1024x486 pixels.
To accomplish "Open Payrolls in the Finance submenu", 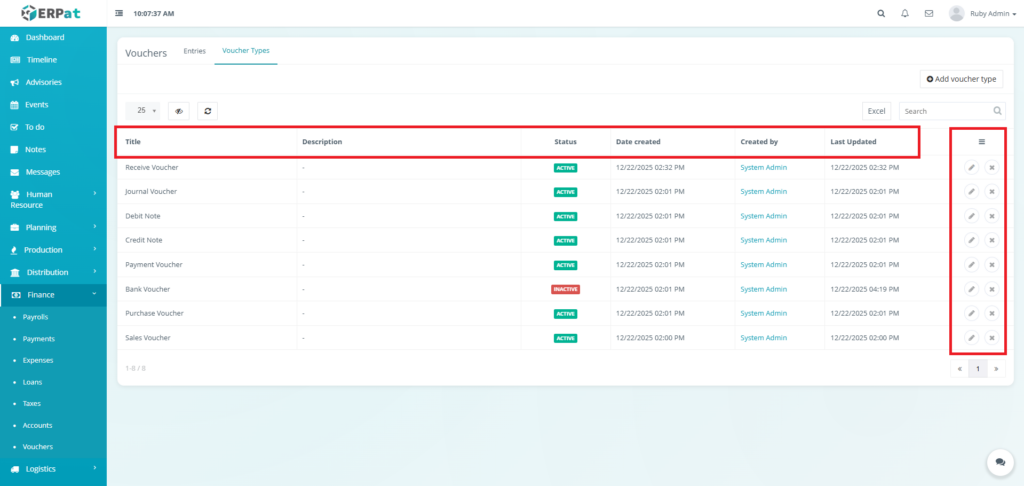I will click(x=35, y=316).
